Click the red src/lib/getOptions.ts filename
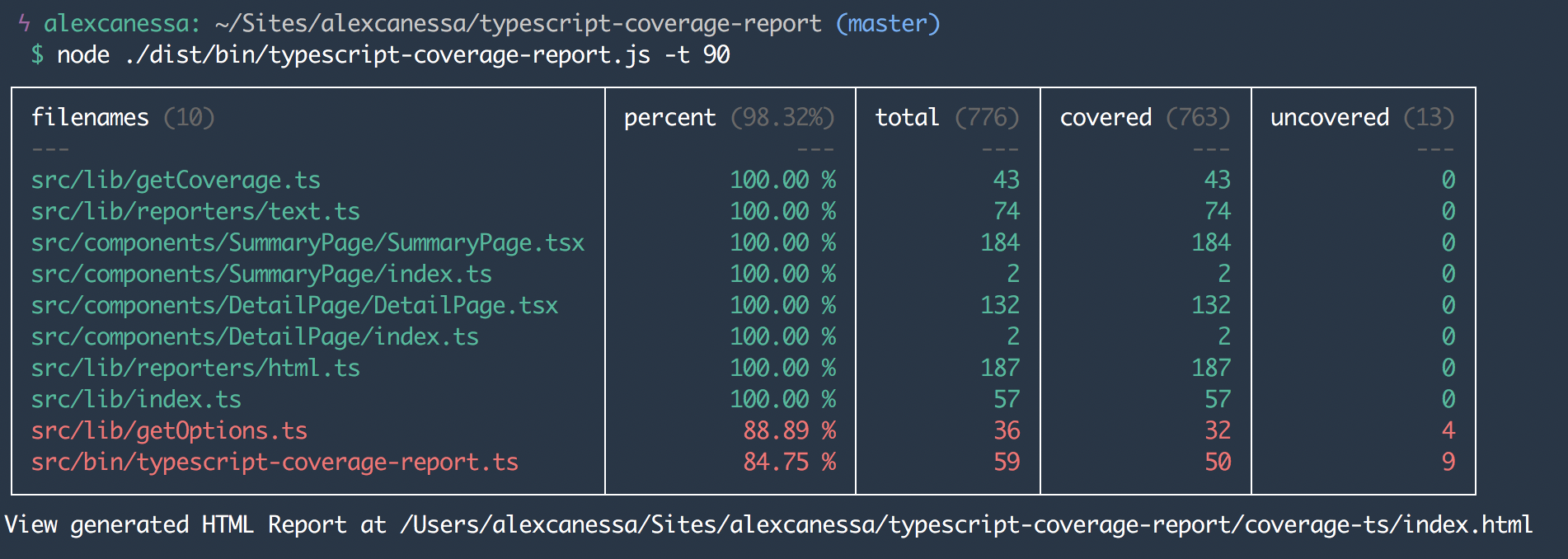The height and width of the screenshot is (559, 1568). [169, 431]
